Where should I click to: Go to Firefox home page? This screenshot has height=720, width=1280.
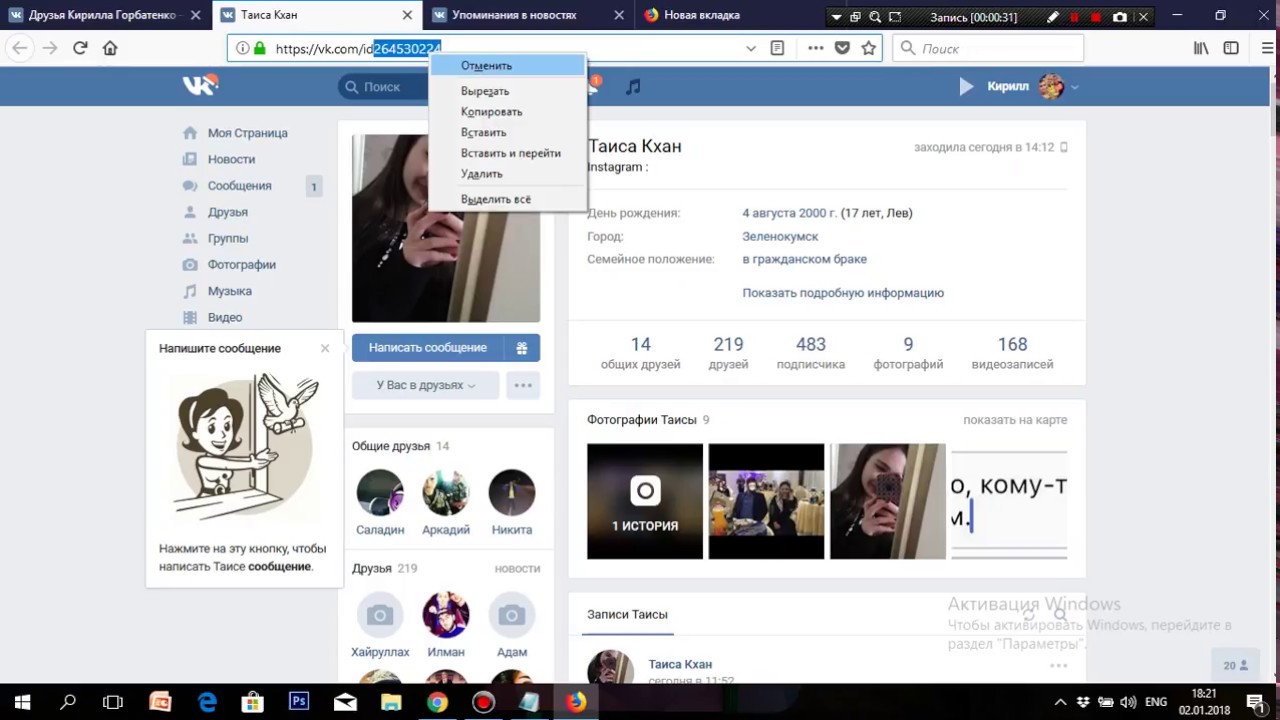110,48
